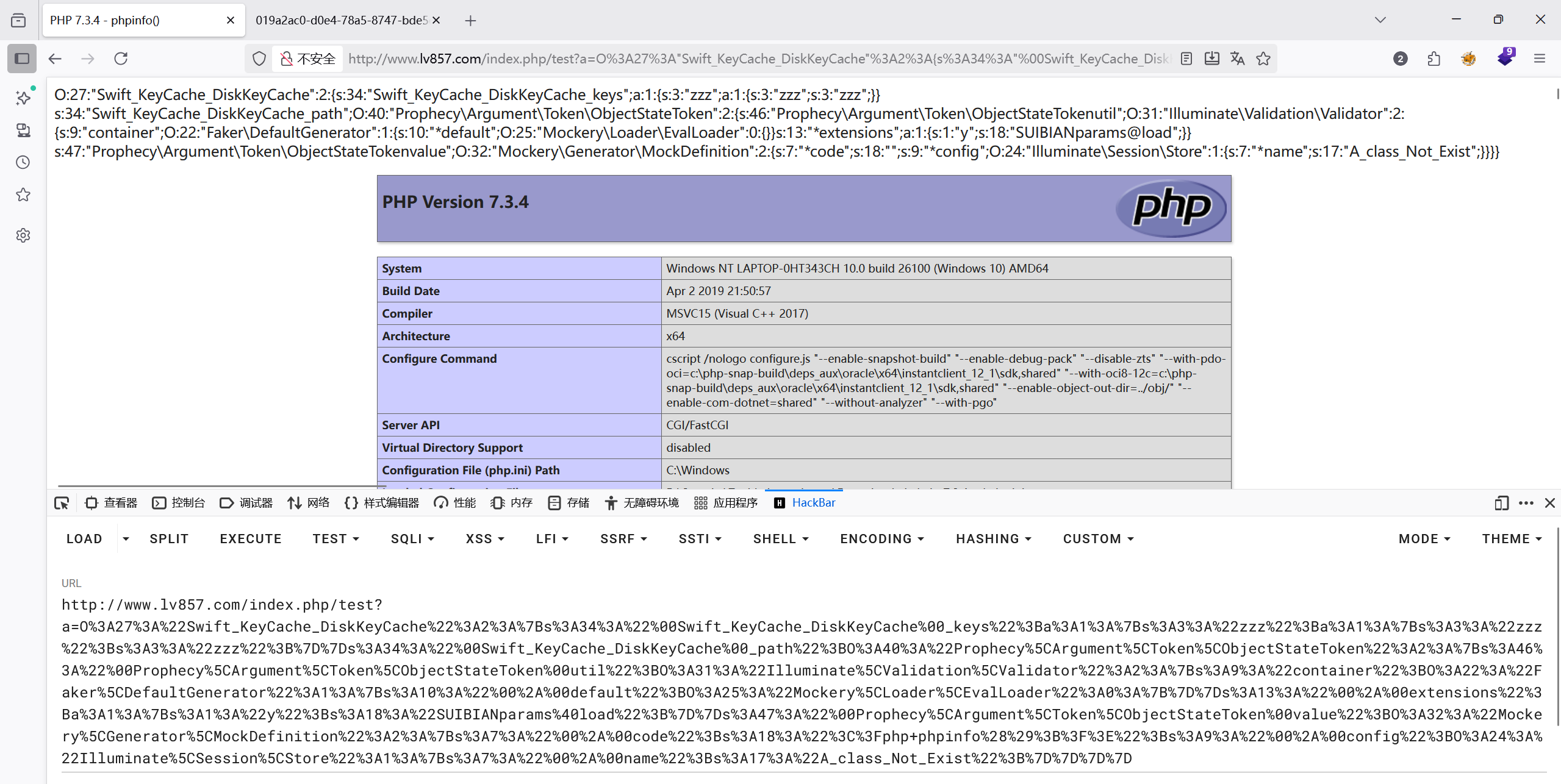Switch to the HackBar devtools tab
Screen dimensions: 1561x784
[x=805, y=503]
